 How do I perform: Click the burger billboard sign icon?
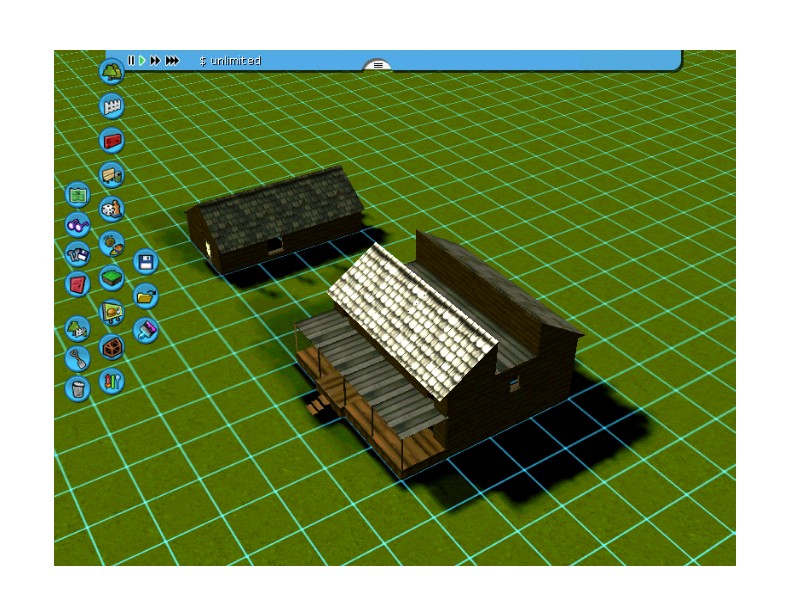click(112, 312)
